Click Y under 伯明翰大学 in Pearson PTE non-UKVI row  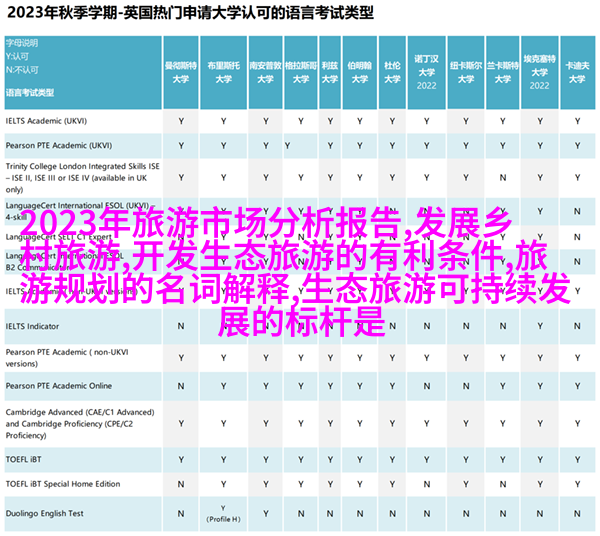(360, 358)
